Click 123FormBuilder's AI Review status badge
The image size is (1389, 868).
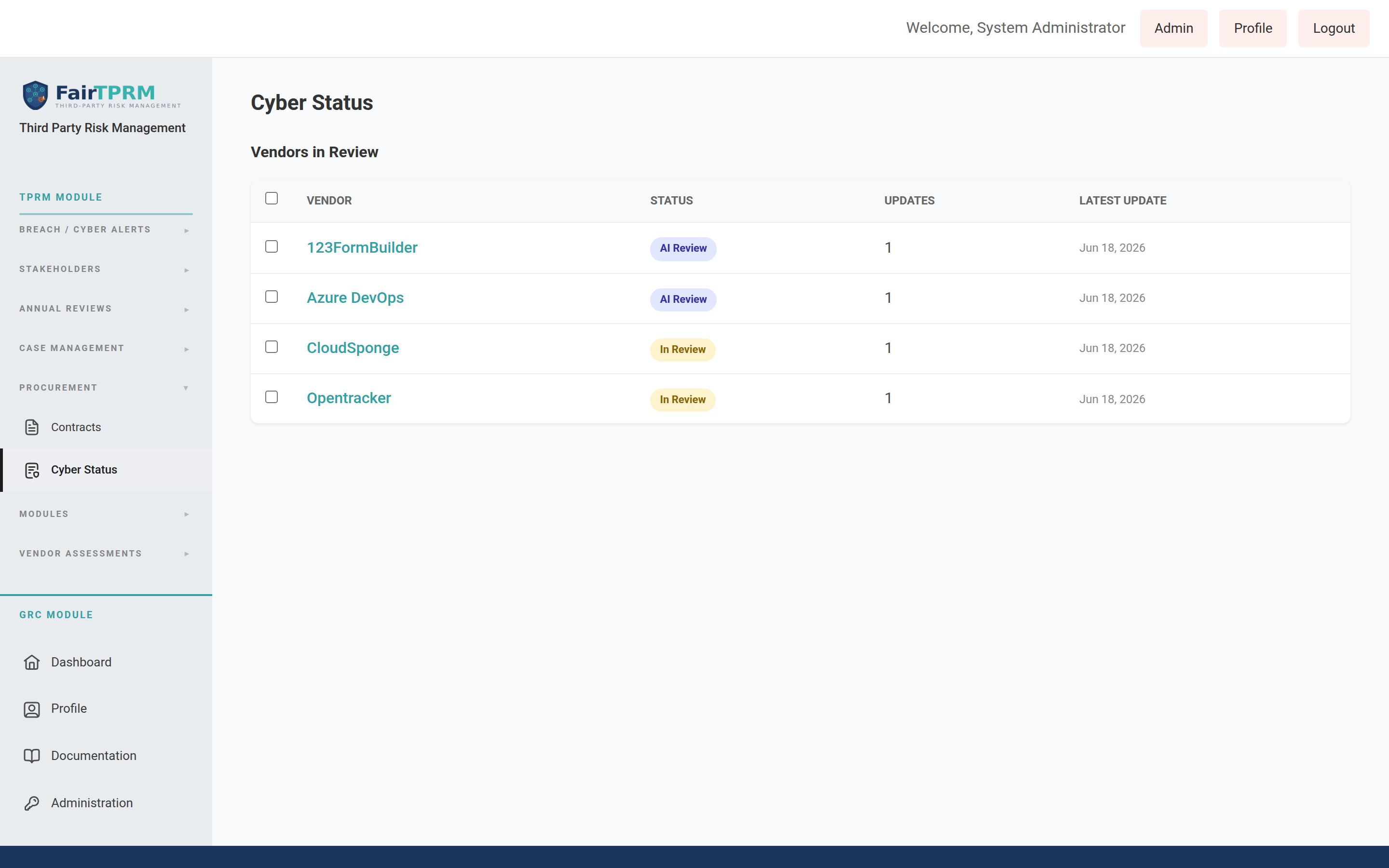pos(683,248)
